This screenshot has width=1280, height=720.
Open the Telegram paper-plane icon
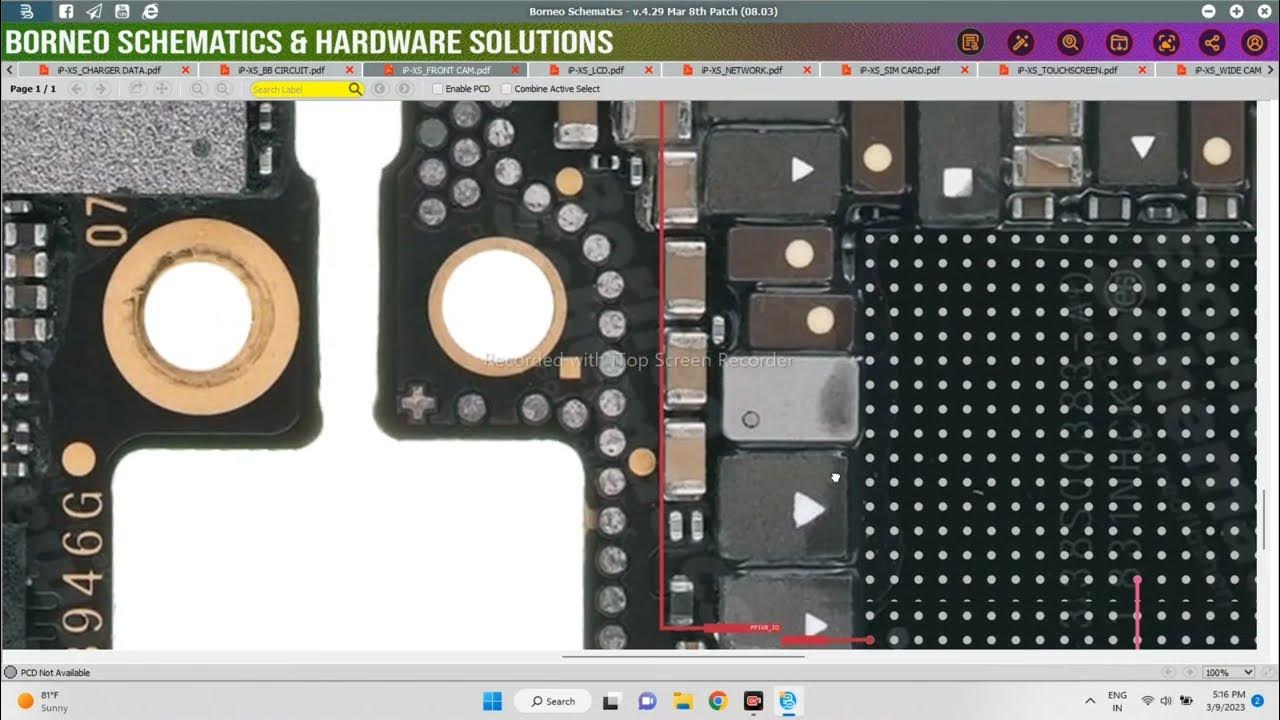(x=94, y=11)
